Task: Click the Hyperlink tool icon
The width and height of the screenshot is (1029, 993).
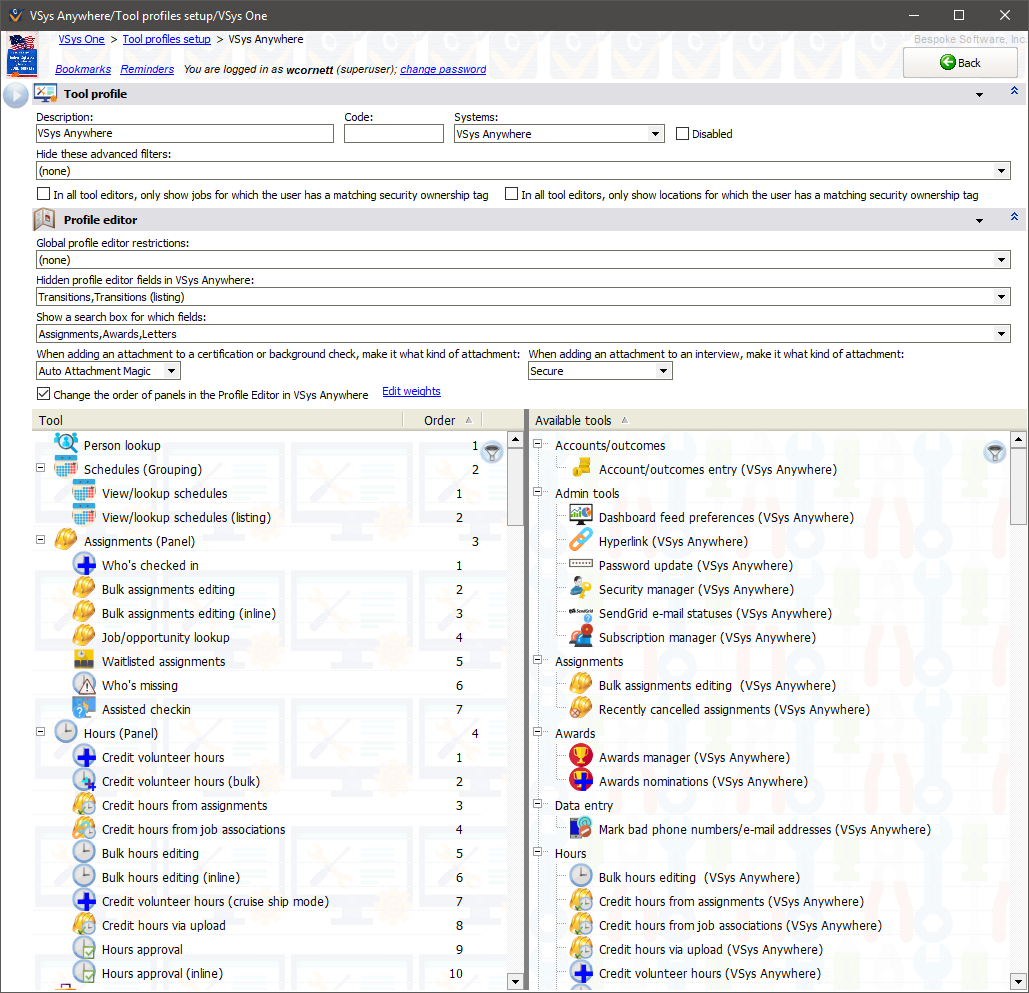Action: (581, 541)
